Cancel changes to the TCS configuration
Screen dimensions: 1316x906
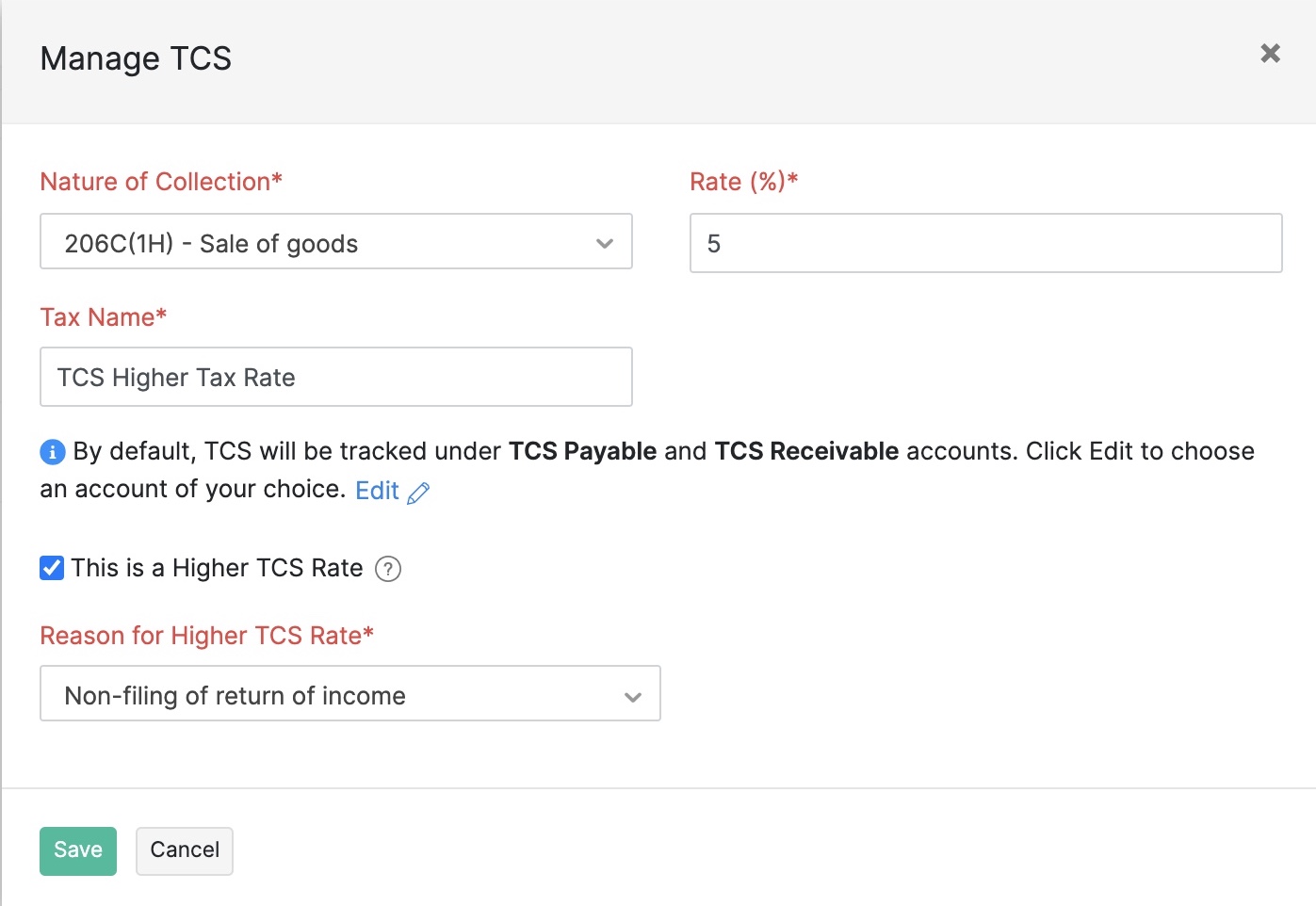pyautogui.click(x=184, y=850)
